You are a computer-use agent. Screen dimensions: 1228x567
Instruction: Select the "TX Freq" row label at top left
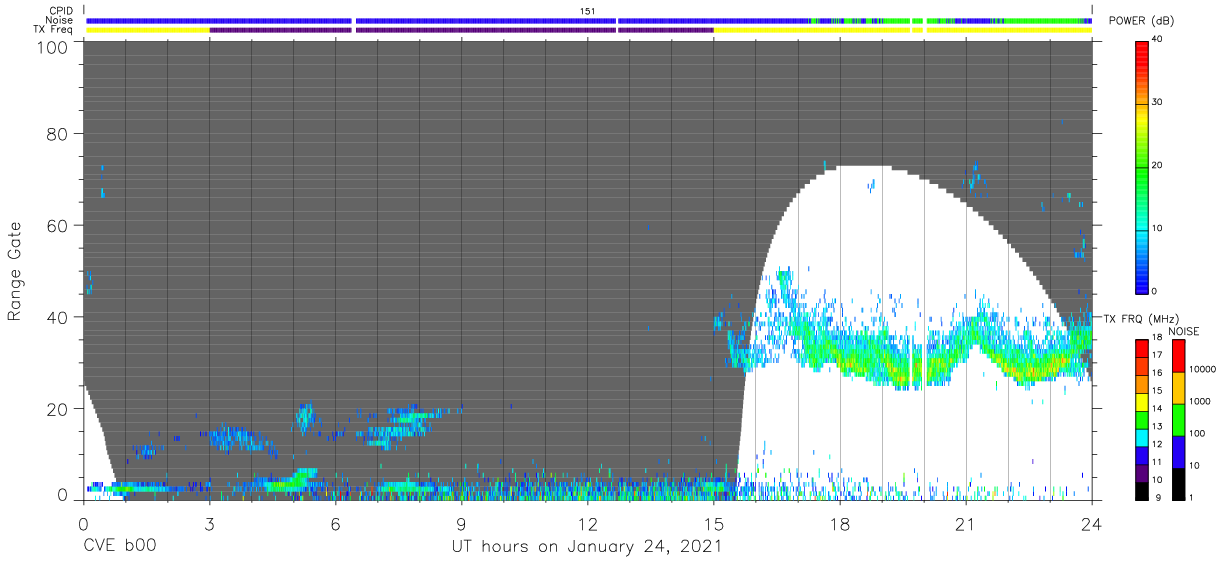coord(56,29)
